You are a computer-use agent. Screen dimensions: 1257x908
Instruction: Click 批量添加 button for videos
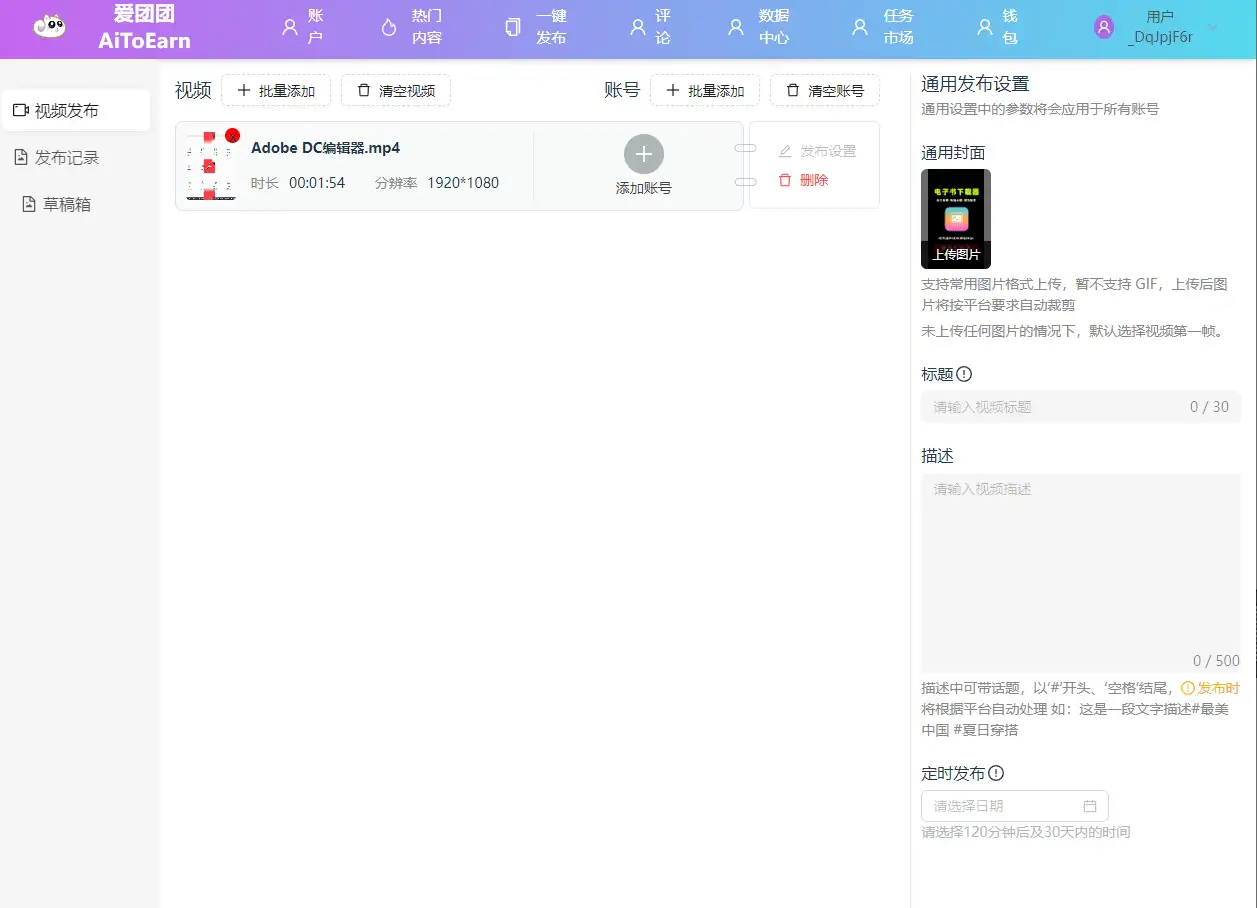pos(276,91)
